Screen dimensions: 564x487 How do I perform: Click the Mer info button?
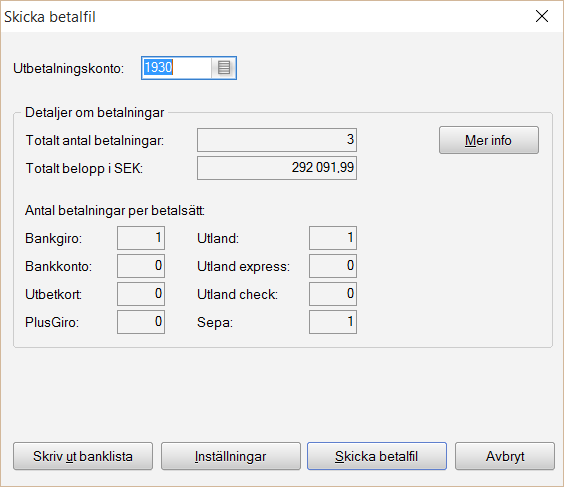point(489,140)
